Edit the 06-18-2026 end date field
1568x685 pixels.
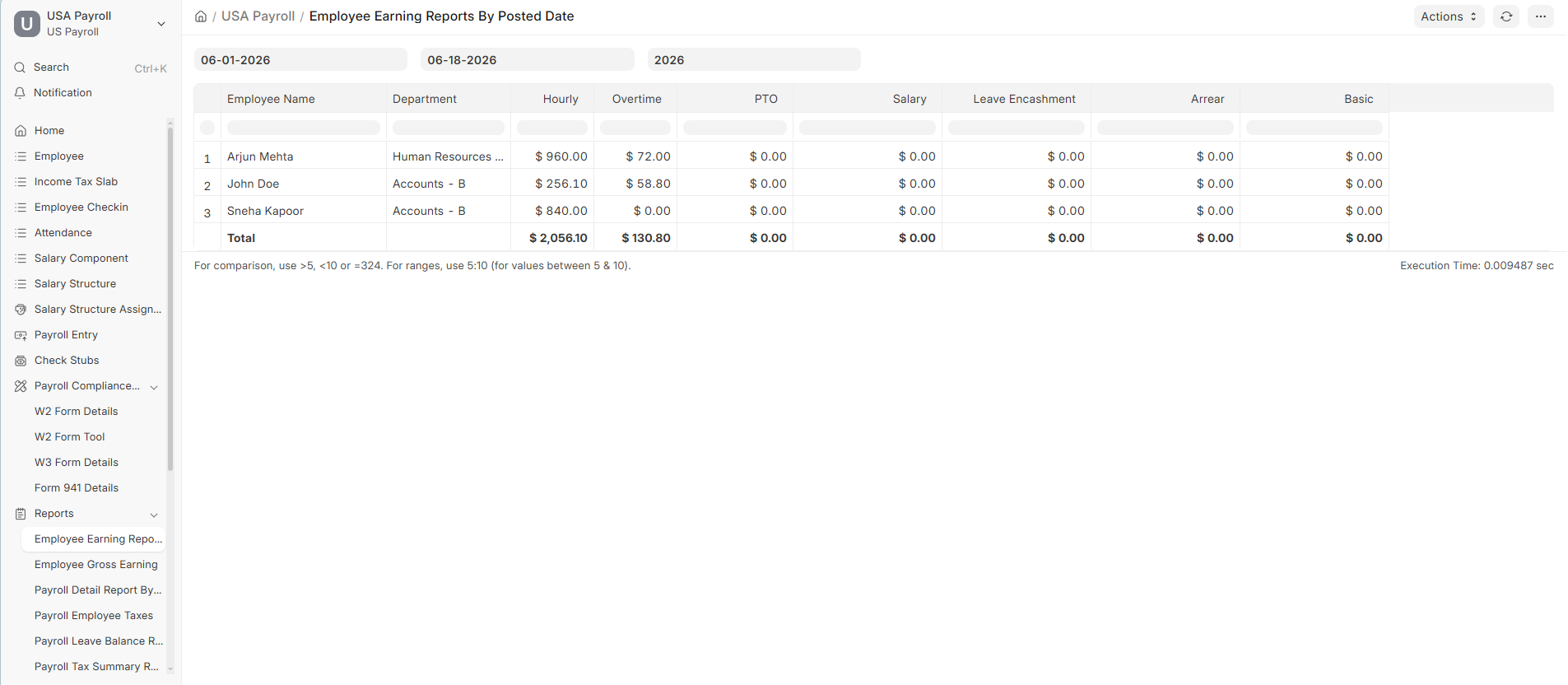click(528, 59)
